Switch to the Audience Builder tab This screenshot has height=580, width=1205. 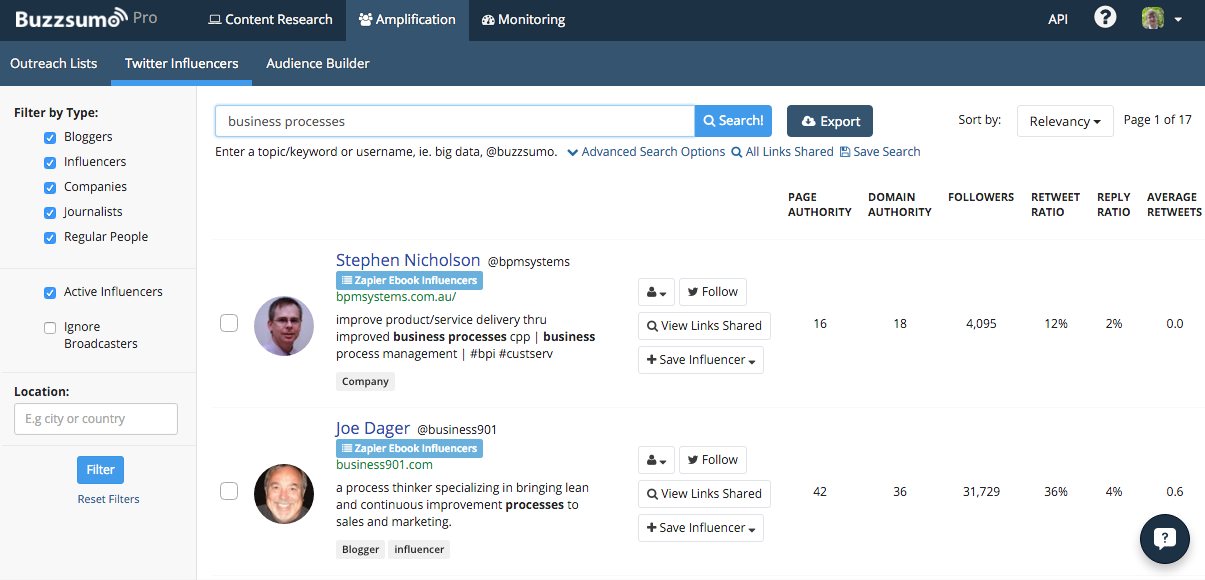(x=318, y=63)
